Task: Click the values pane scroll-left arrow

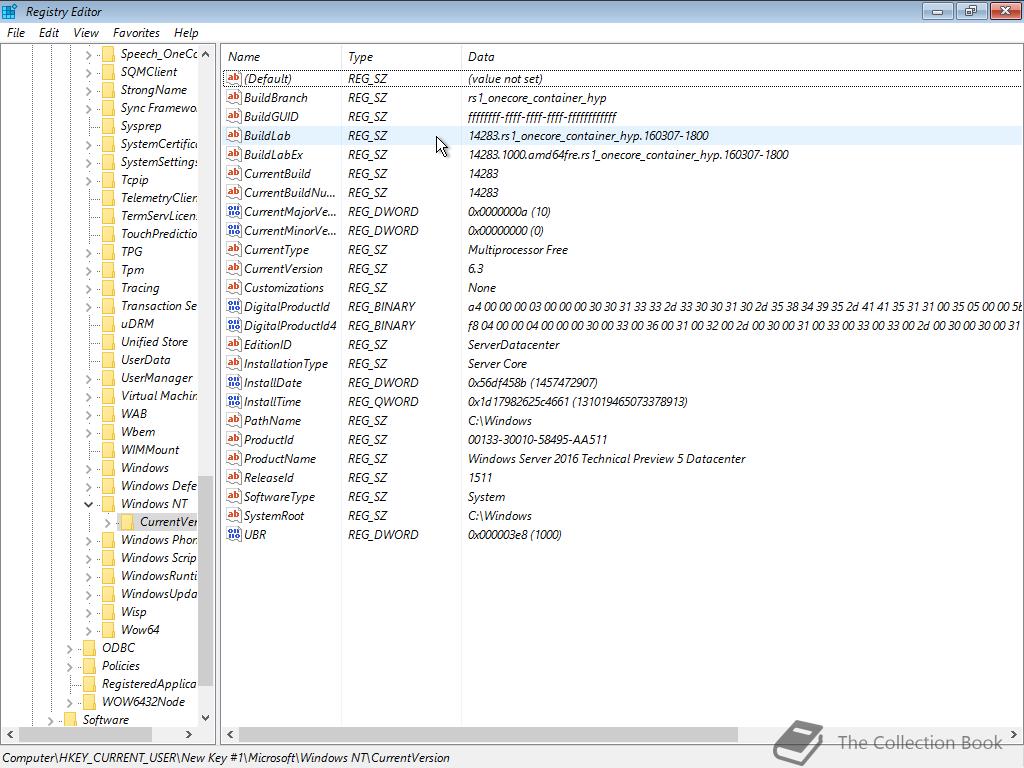Action: point(231,735)
